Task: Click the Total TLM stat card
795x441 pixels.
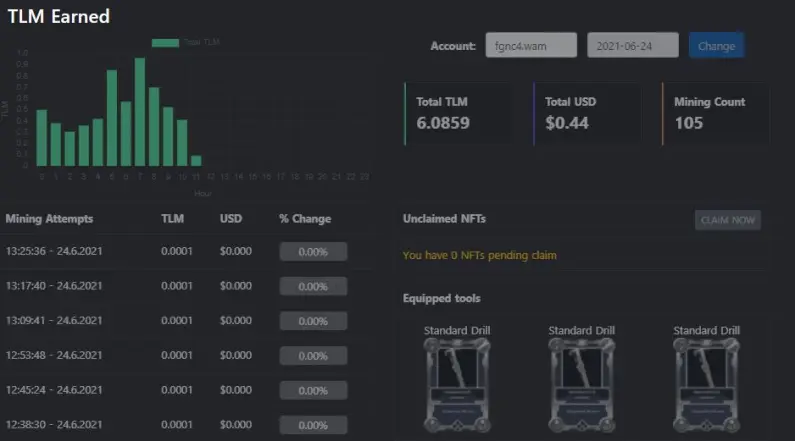Action: pos(458,114)
